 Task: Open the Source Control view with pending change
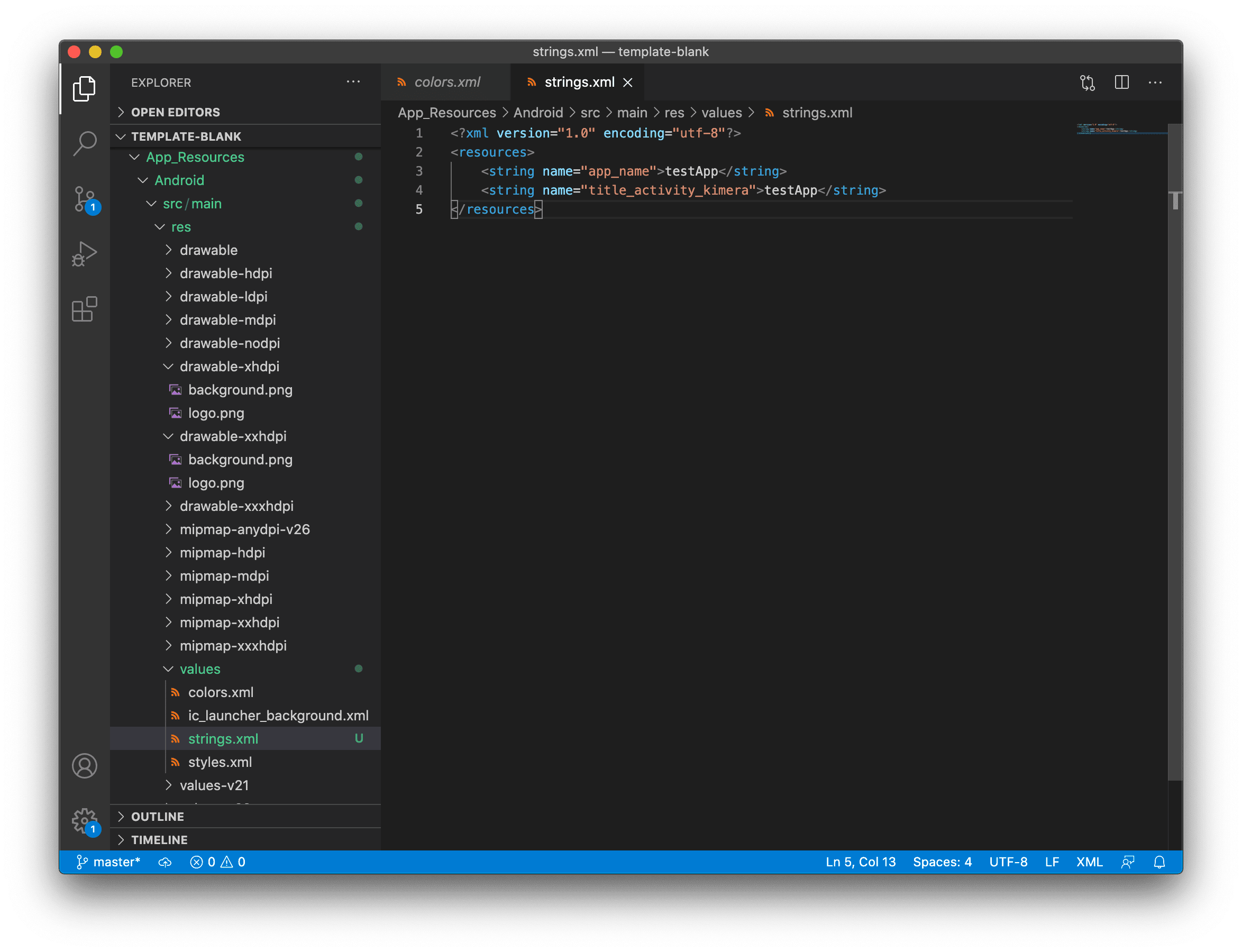tap(85, 199)
